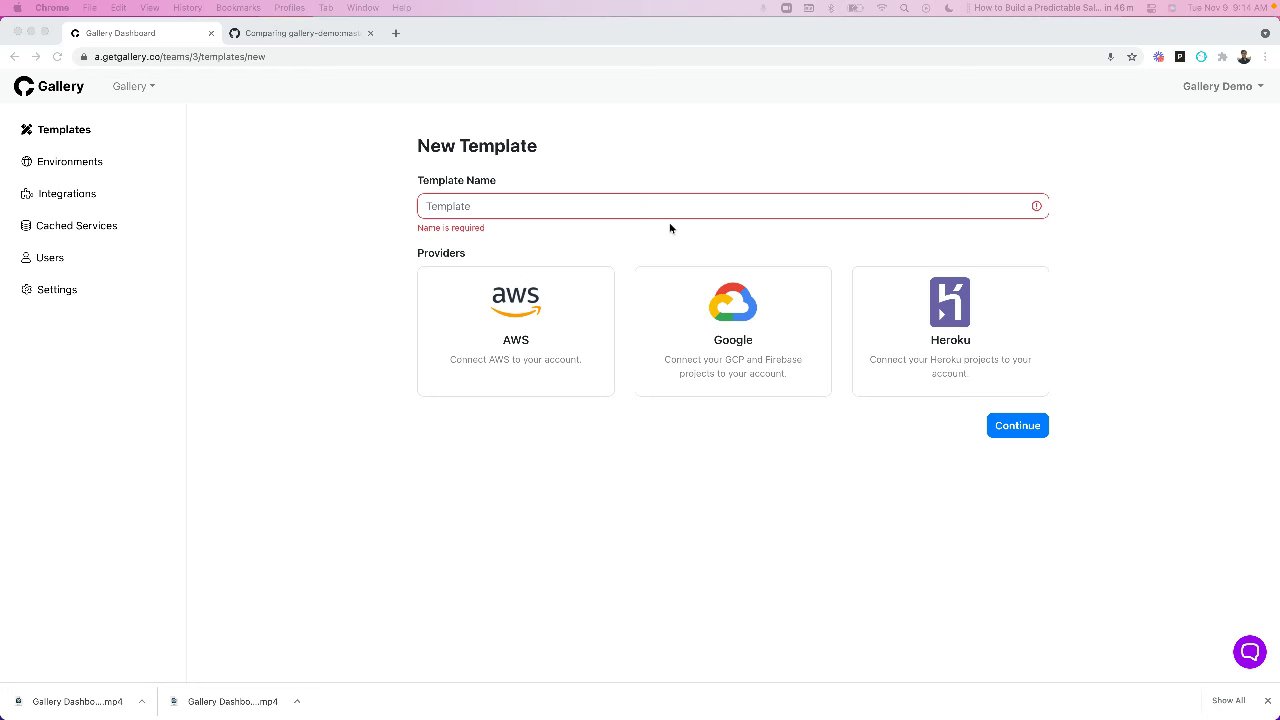Open Users in the sidebar
The height and width of the screenshot is (720, 1280).
pos(42,257)
